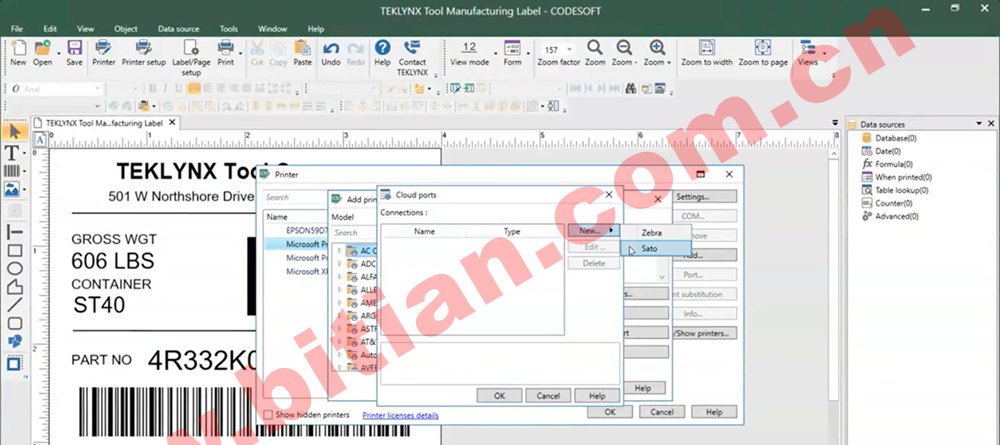This screenshot has width=1000, height=445.
Task: Select Formula(0) in Data sources
Action: 893,164
